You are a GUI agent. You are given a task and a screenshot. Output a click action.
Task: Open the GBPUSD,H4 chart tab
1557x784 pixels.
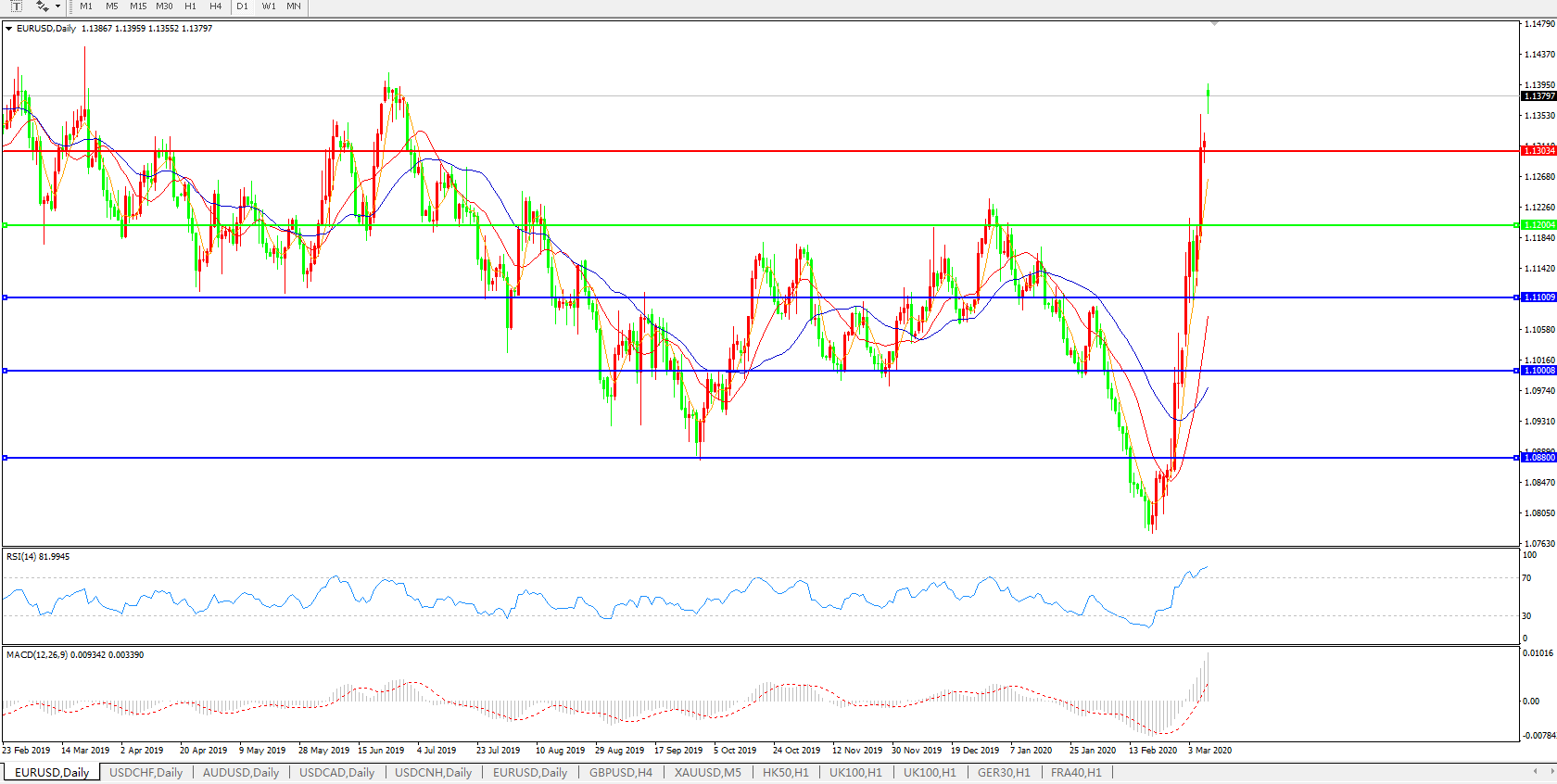(x=620, y=772)
